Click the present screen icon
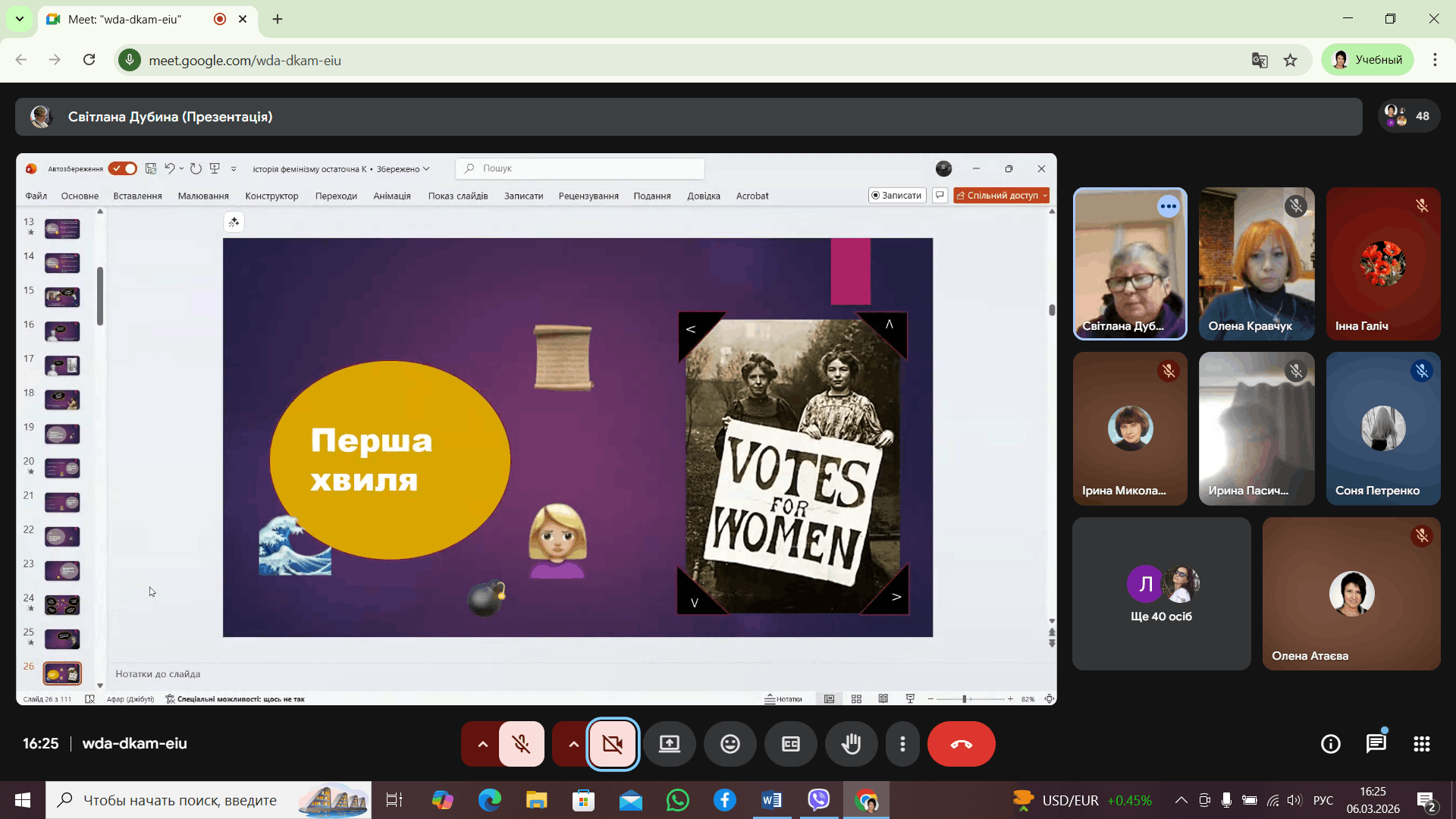 (669, 744)
